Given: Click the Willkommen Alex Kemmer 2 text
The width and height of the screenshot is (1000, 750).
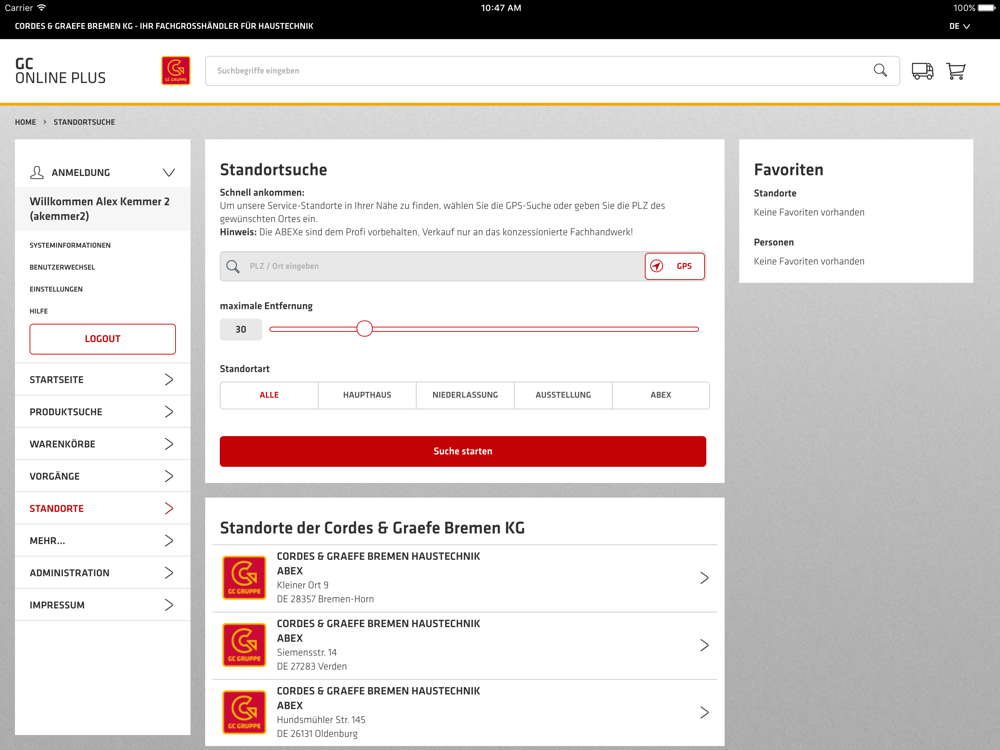Looking at the screenshot, I should [x=99, y=209].
